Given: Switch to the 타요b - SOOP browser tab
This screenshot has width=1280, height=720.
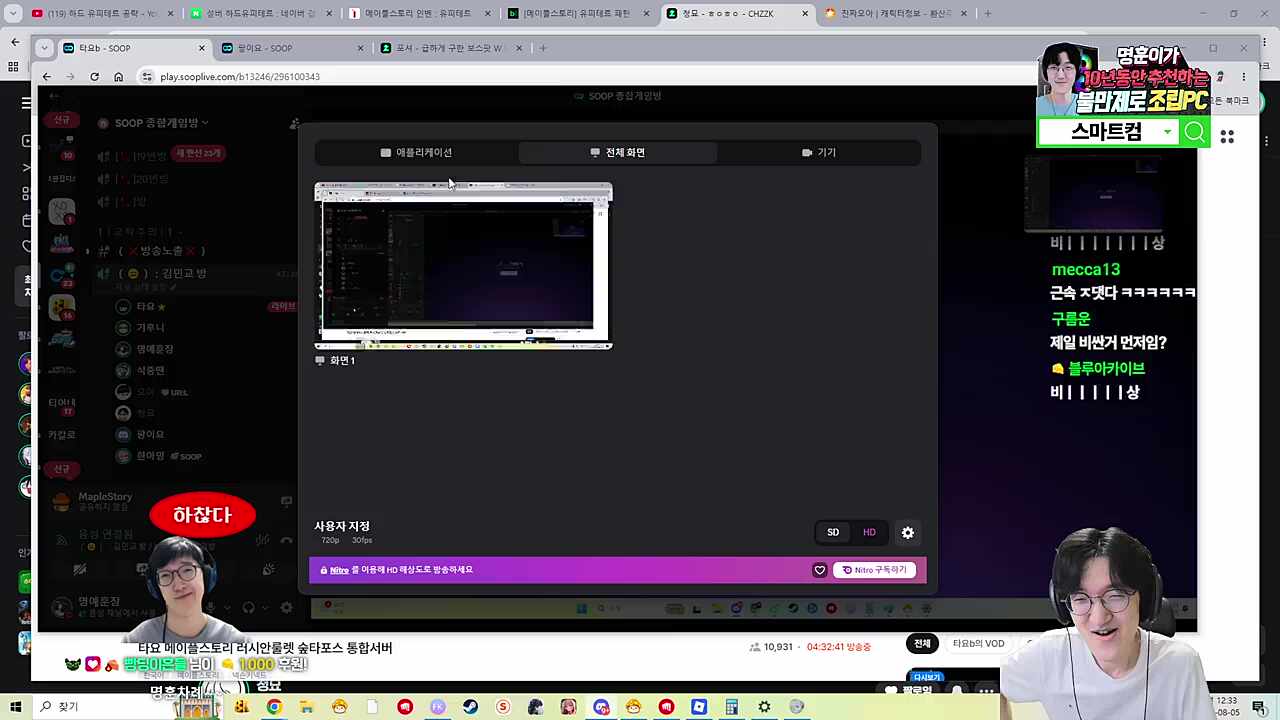Looking at the screenshot, I should coord(134,48).
